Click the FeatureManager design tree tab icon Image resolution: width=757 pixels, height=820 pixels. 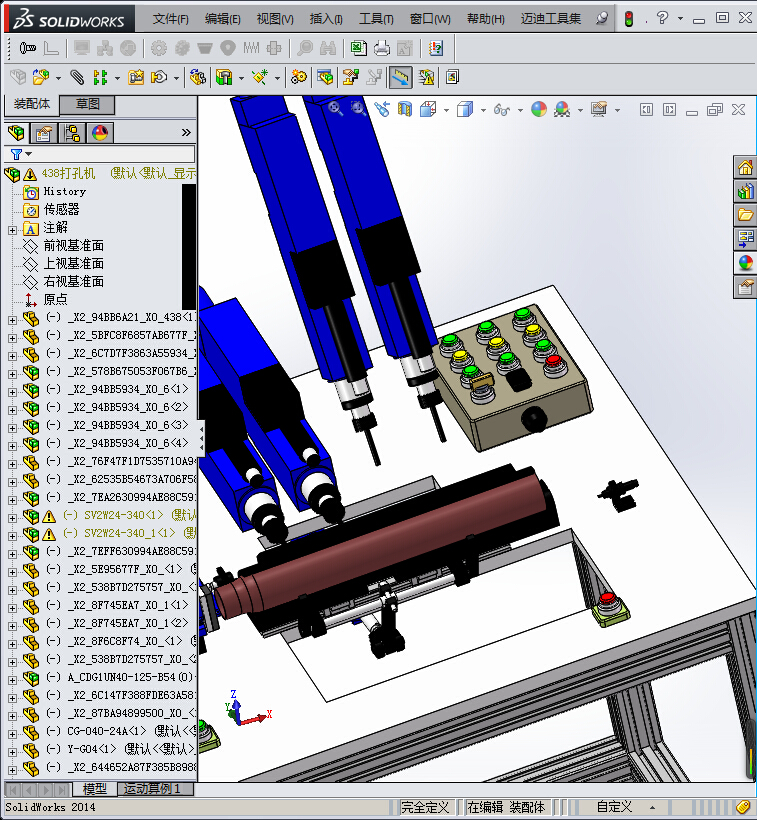16,133
